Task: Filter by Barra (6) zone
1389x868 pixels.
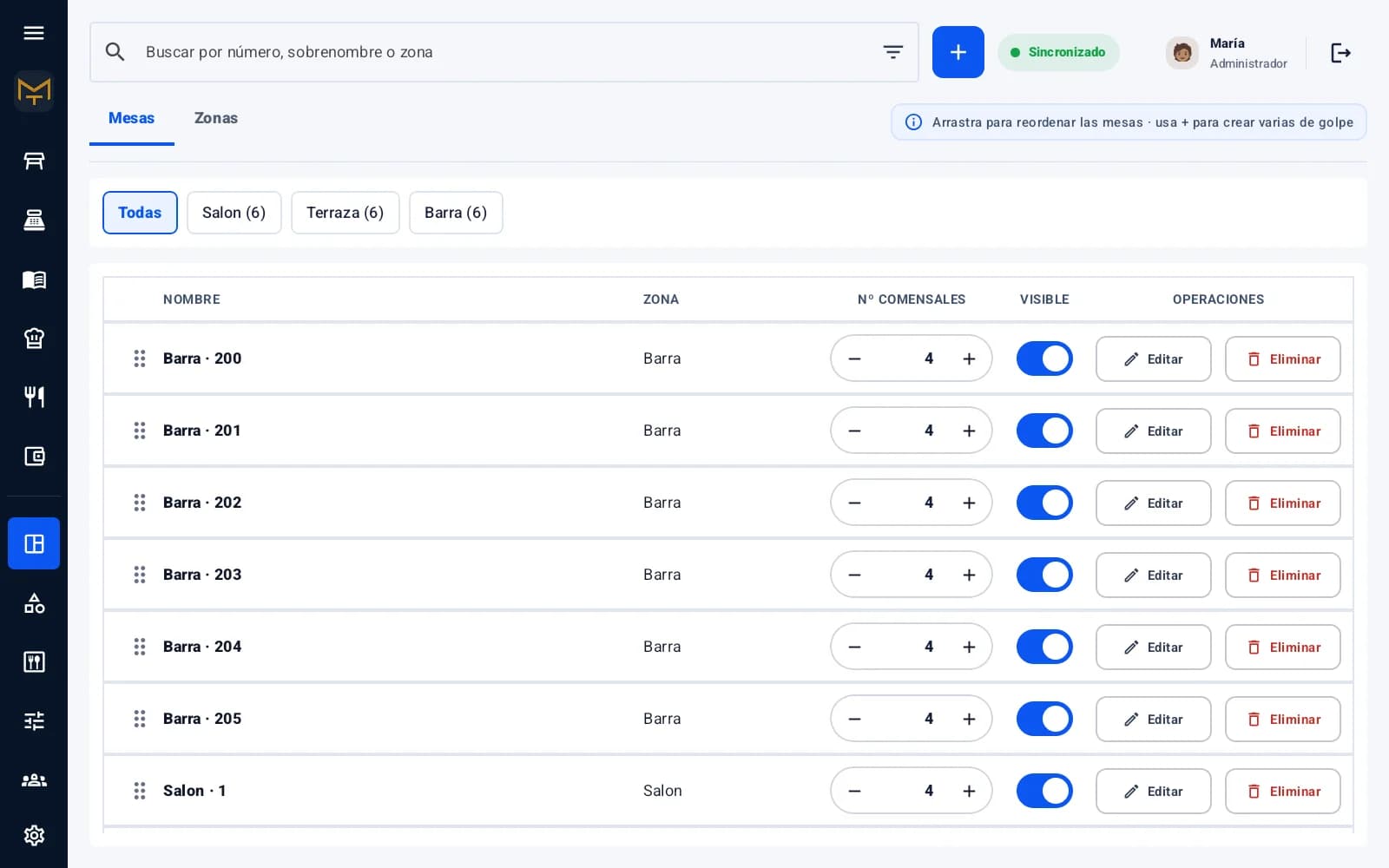Action: click(456, 213)
